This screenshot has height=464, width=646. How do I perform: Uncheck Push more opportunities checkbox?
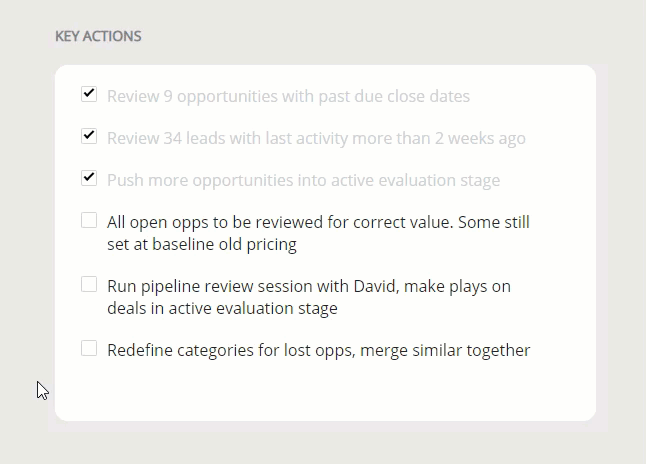tap(89, 178)
